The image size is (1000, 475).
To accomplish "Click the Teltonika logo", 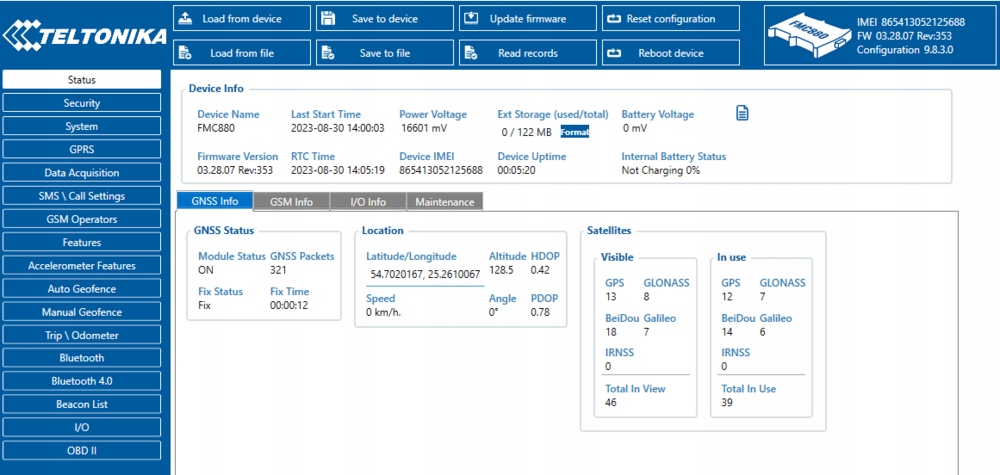I will pos(84,36).
